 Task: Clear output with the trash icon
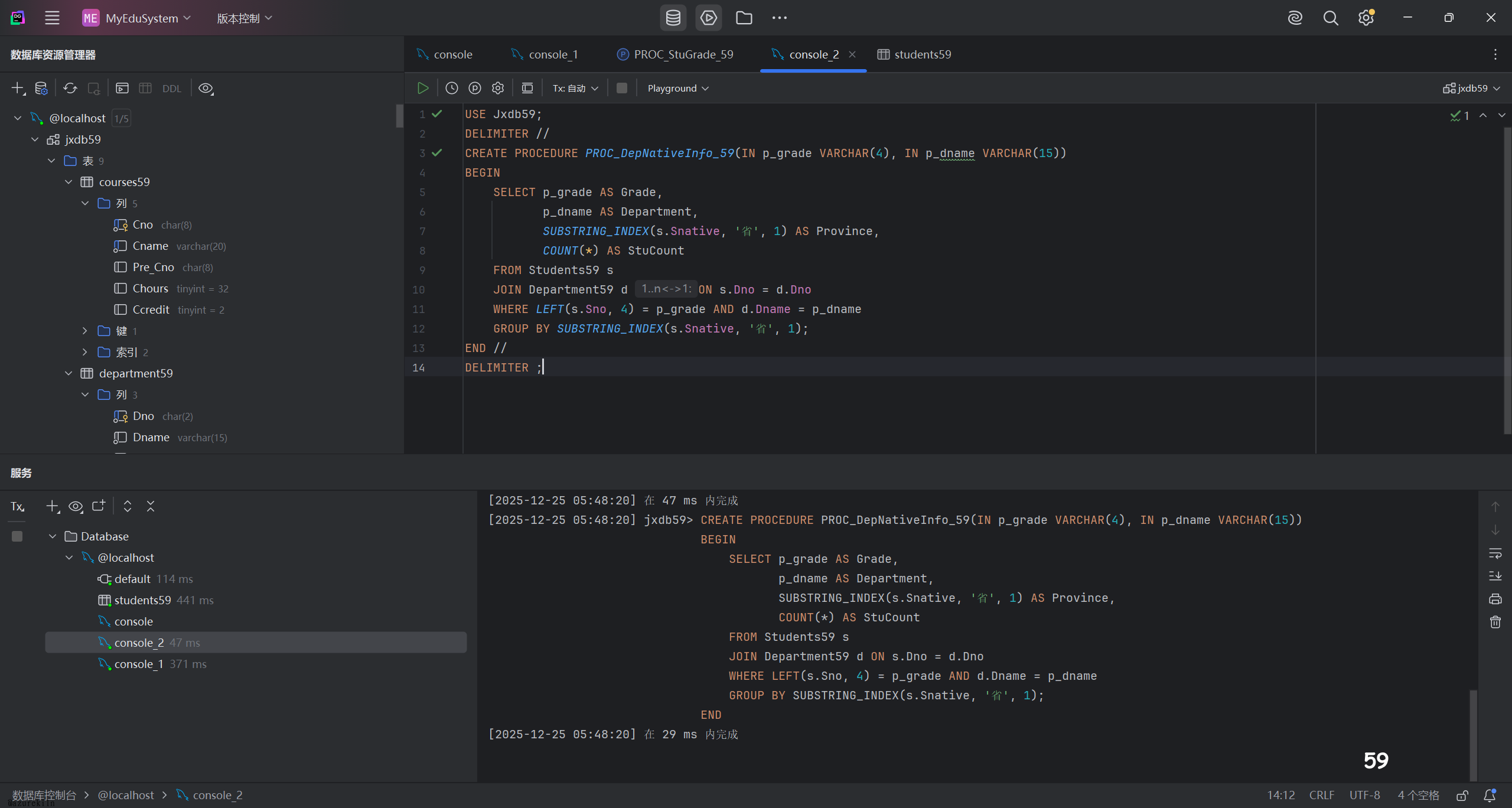point(1495,622)
